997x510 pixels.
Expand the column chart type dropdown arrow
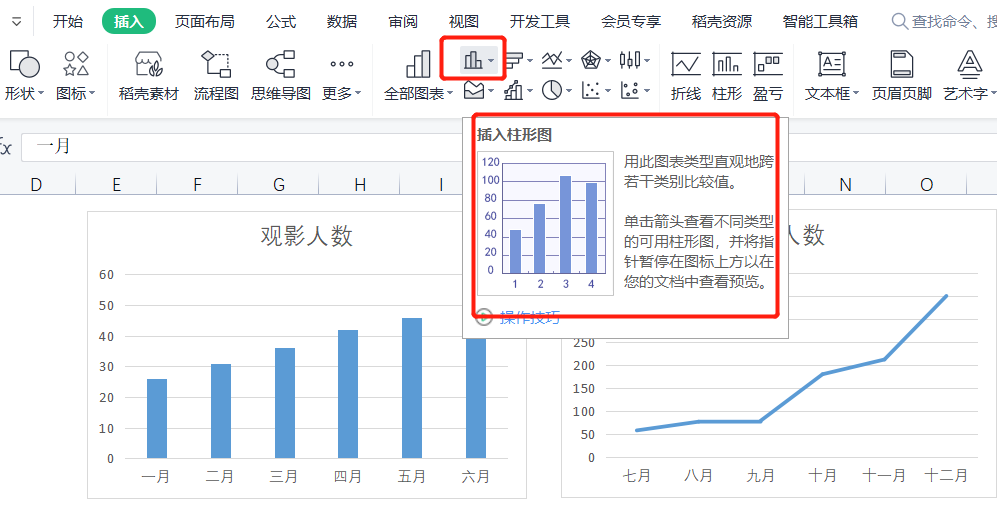pyautogui.click(x=492, y=60)
